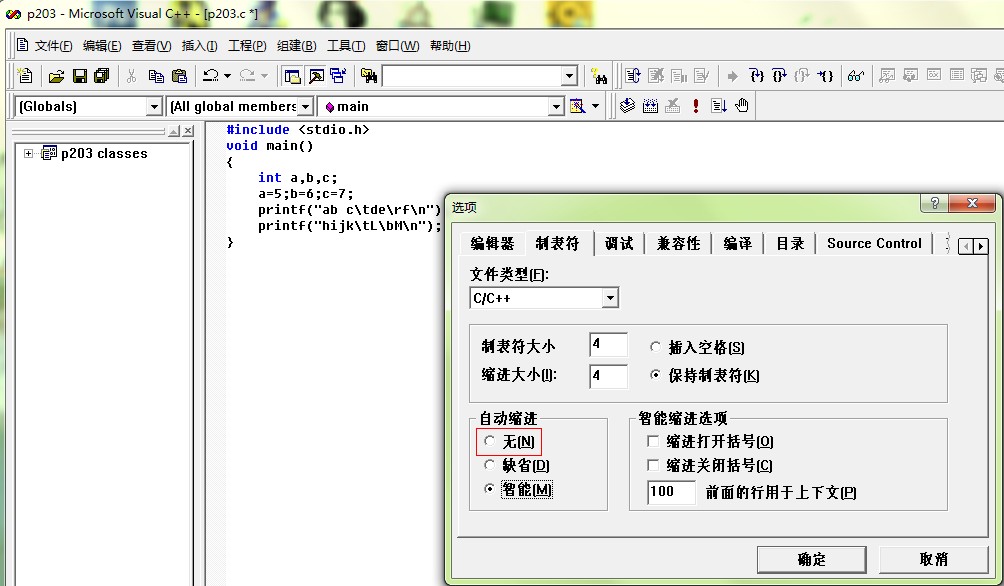Open the 文件(F) menu

[53, 45]
